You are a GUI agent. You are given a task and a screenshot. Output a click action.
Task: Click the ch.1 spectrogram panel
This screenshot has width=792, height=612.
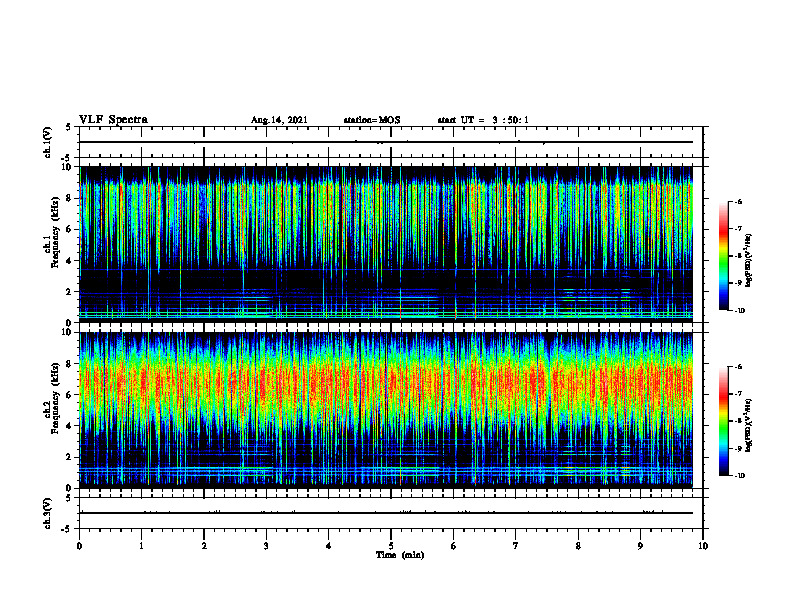click(386, 244)
